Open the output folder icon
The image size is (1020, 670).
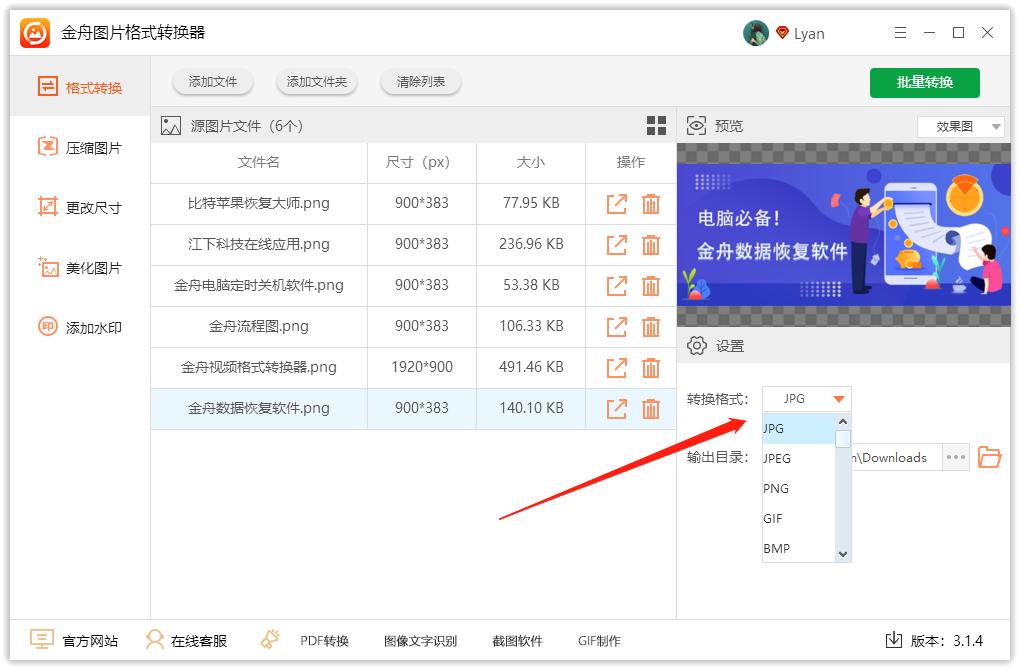989,457
